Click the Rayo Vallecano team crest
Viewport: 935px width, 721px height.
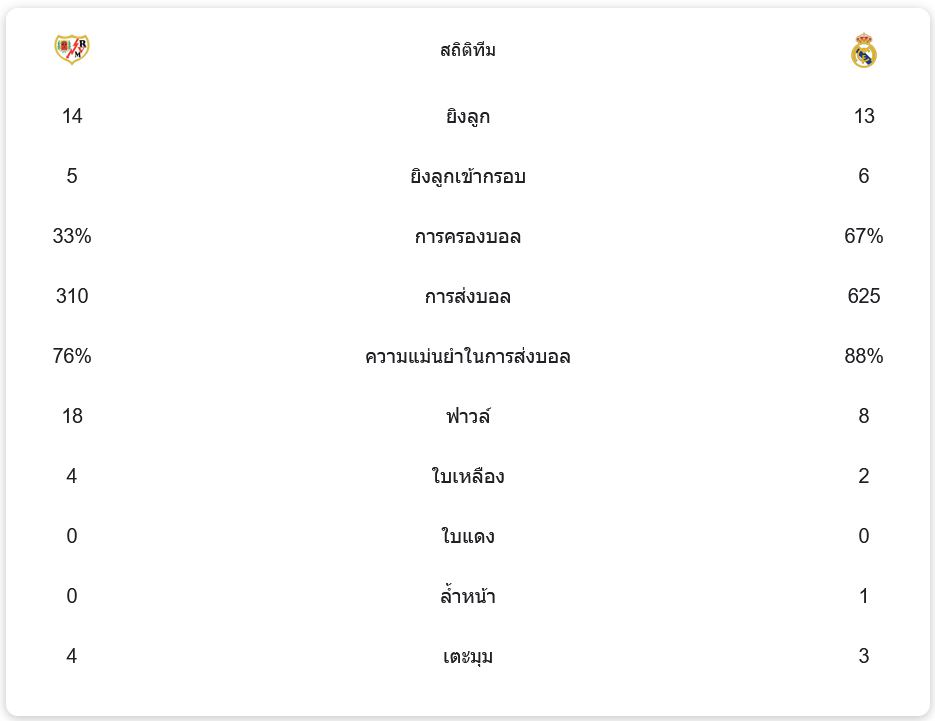tap(72, 50)
